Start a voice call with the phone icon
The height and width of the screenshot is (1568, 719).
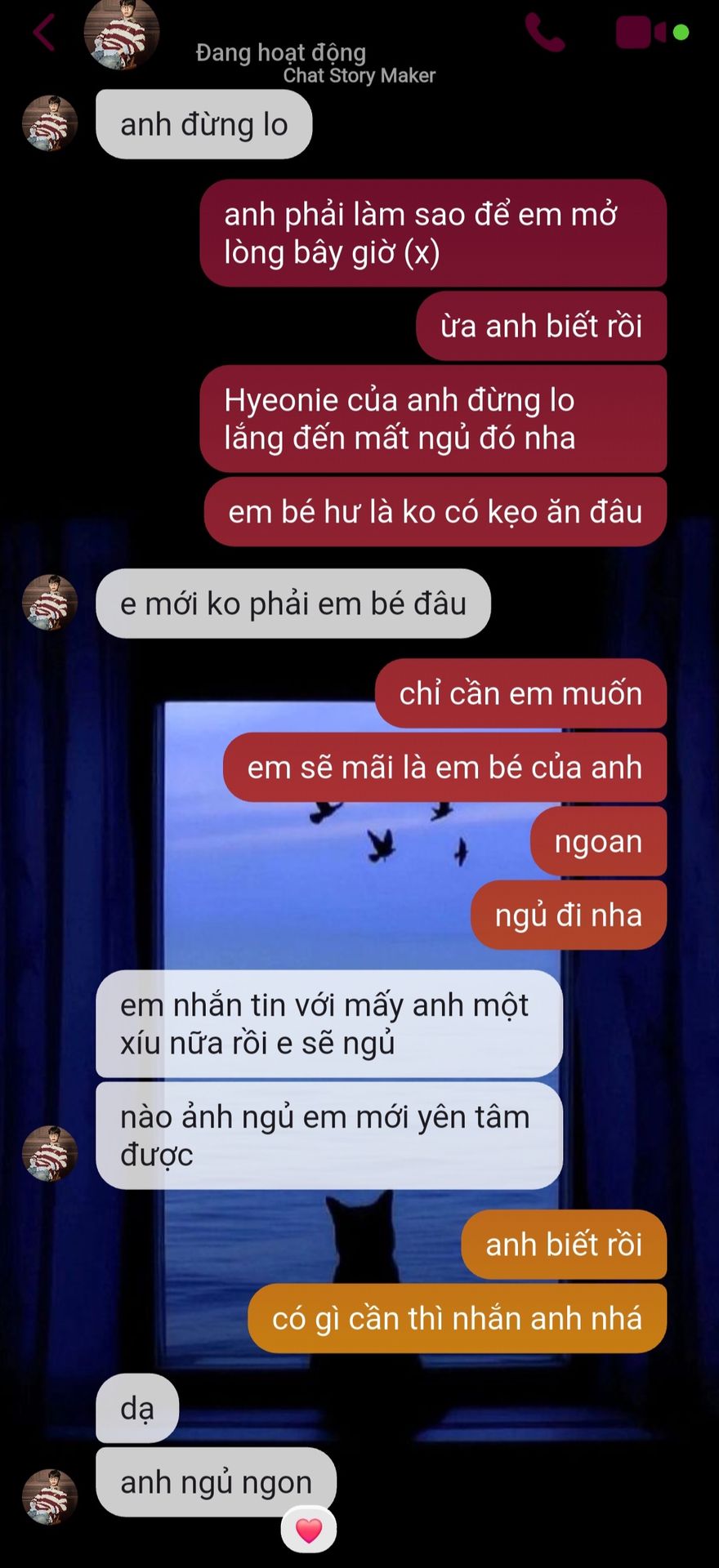coord(545,33)
